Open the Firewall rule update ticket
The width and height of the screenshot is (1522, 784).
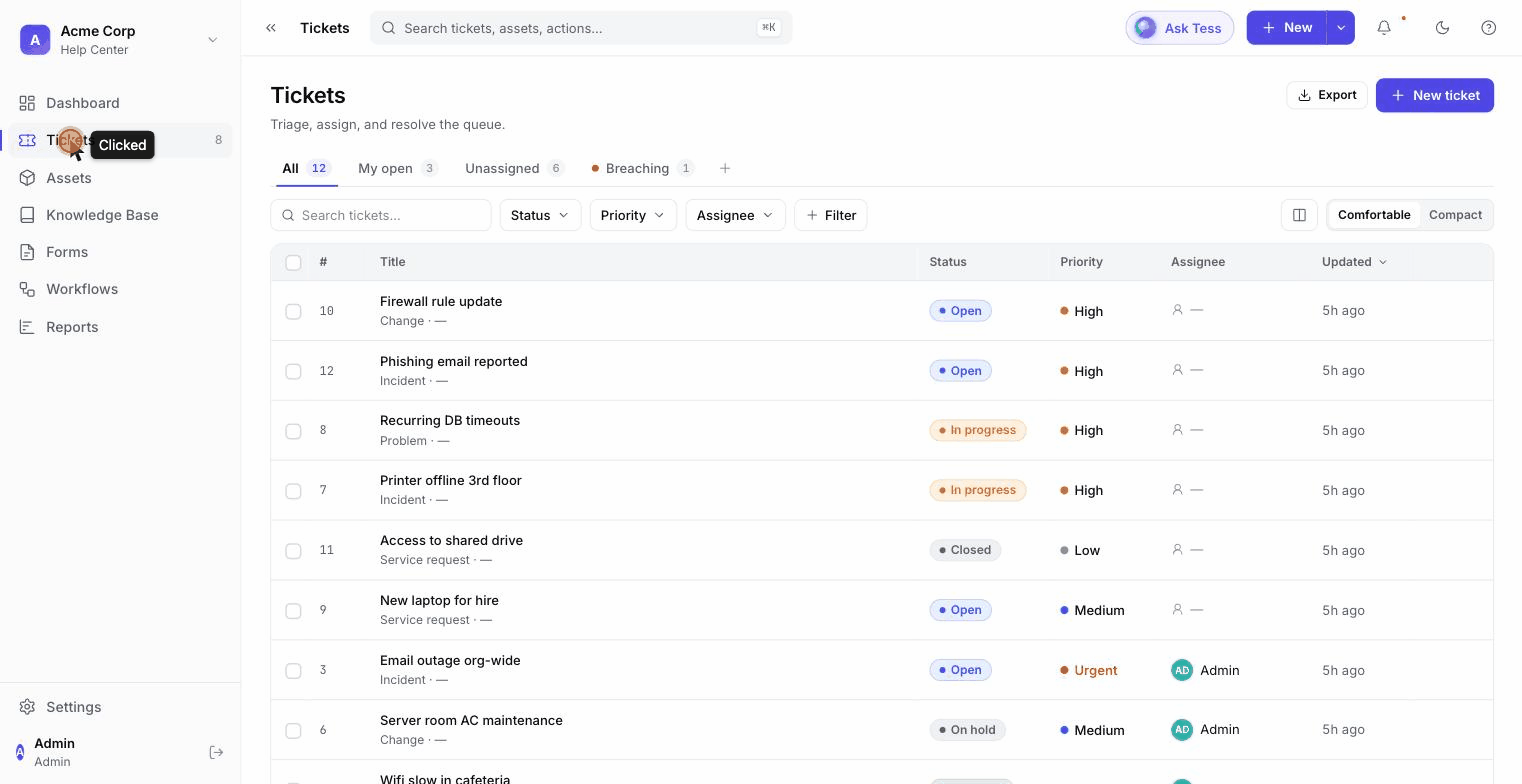point(441,301)
